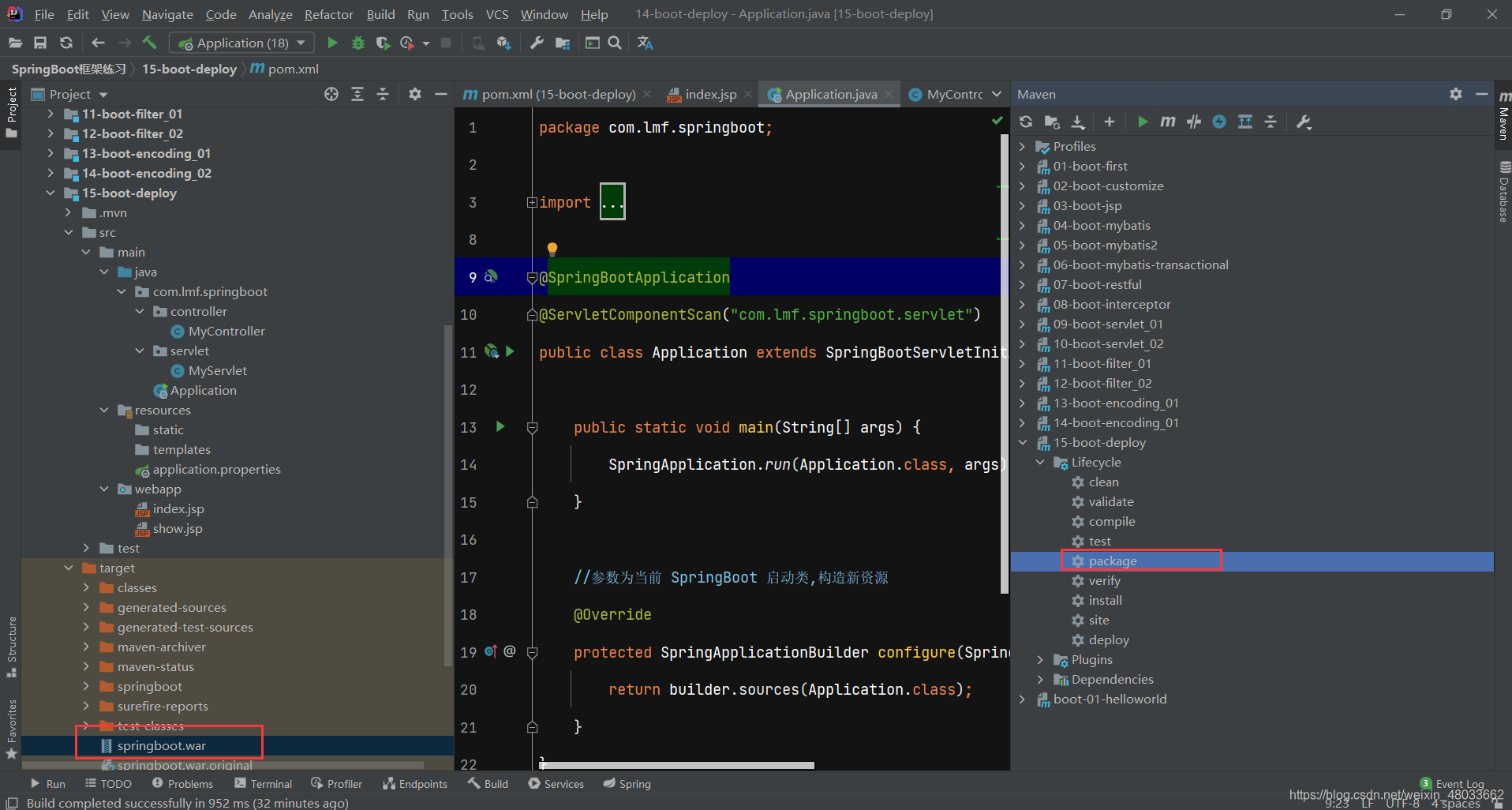This screenshot has height=810, width=1512.
Task: Open the VCS menu
Action: (497, 14)
